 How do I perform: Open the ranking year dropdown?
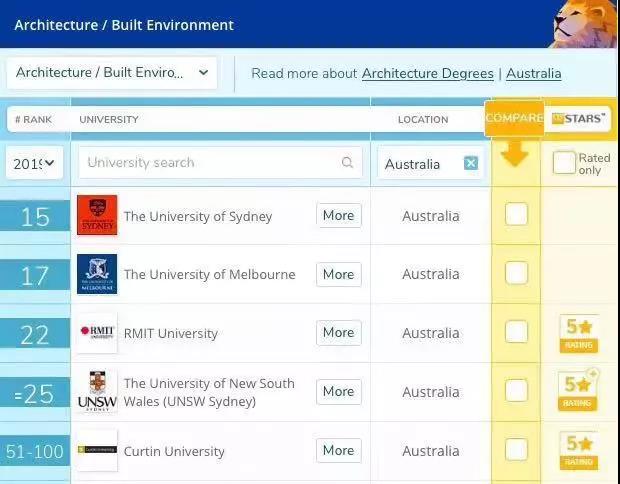(x=34, y=163)
